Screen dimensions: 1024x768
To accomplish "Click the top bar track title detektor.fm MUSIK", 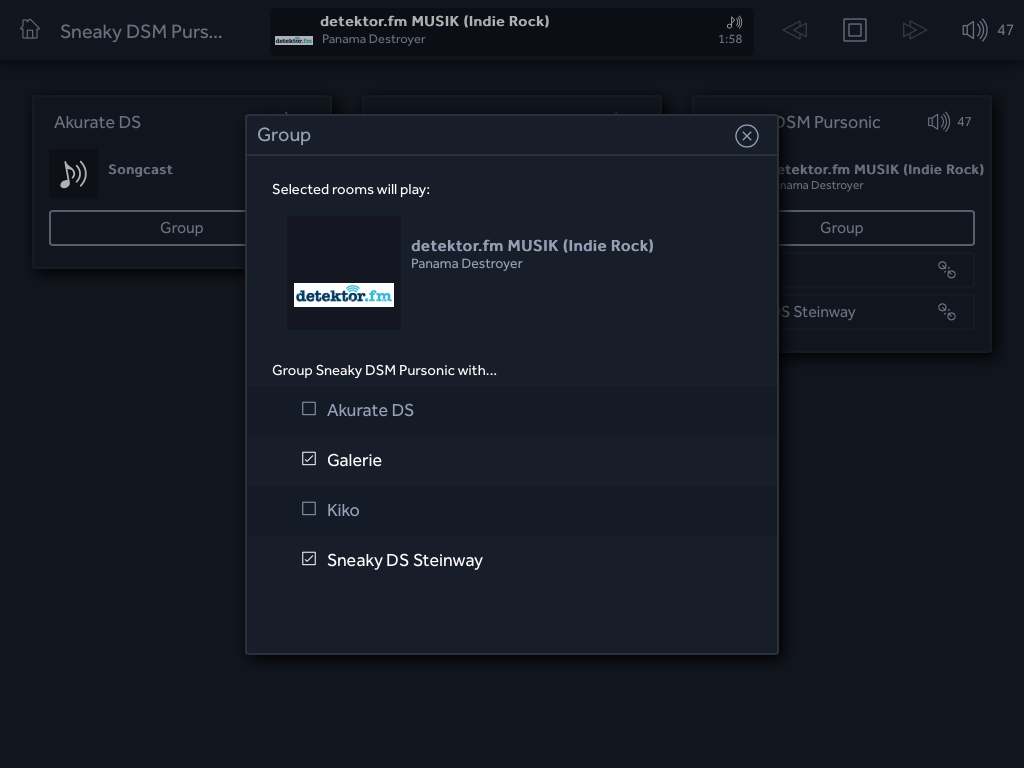I will coord(434,21).
